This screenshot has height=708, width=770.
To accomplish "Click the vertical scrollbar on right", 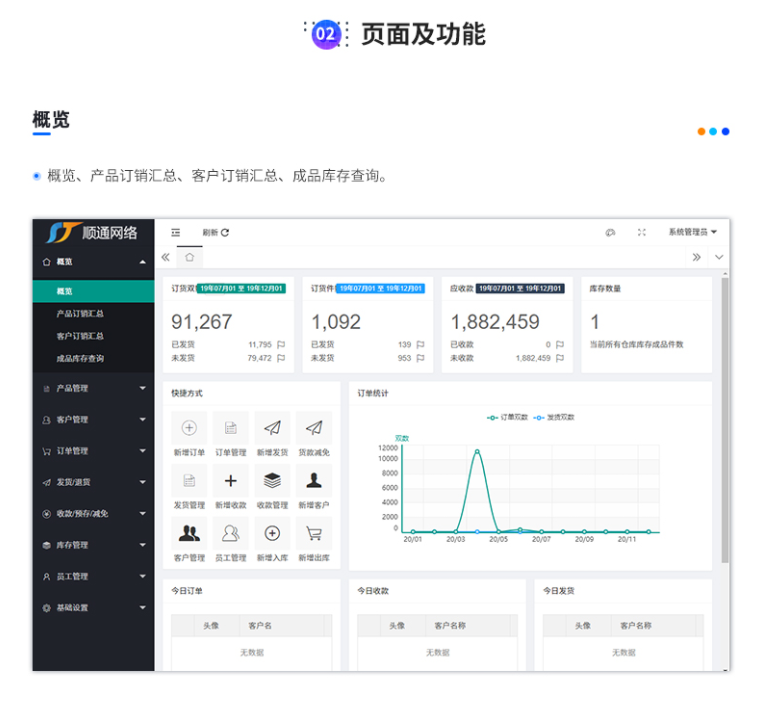I will point(725,420).
